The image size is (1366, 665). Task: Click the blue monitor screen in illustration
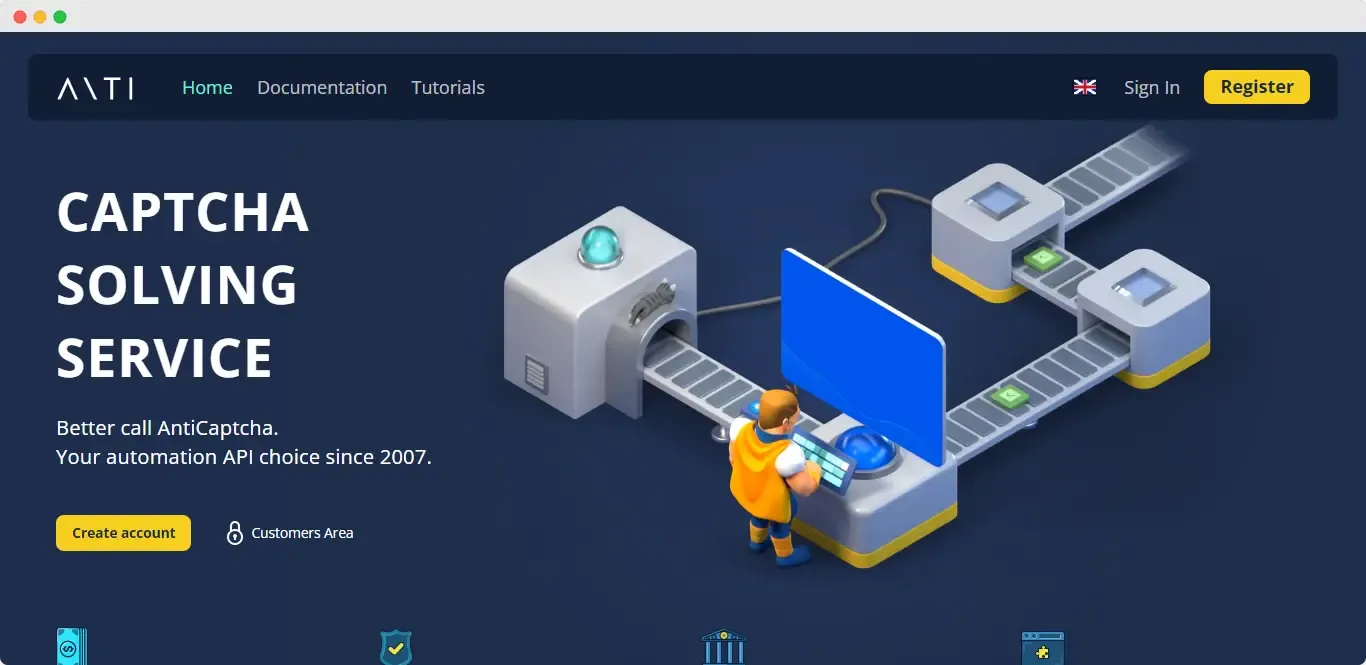point(860,350)
